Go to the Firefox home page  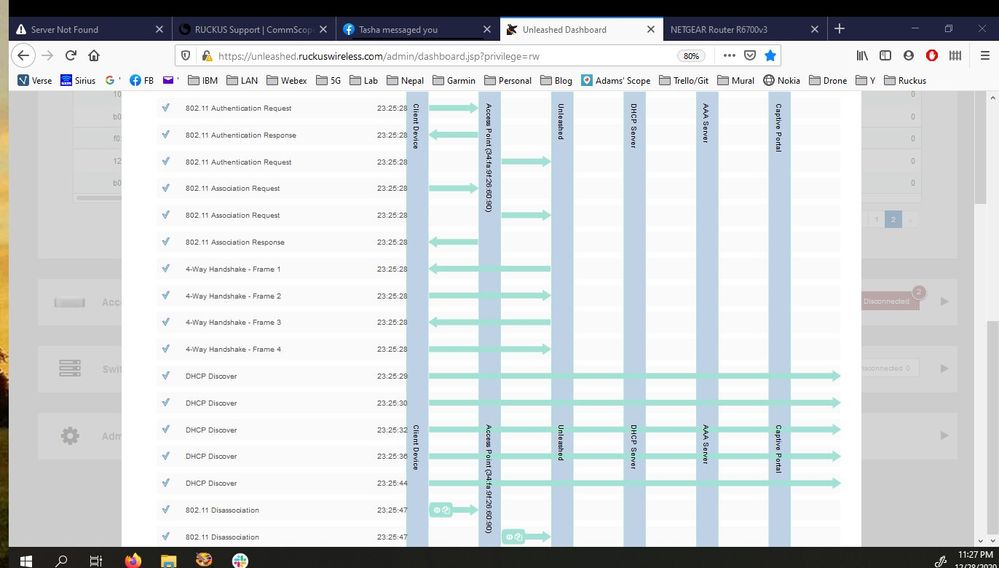point(94,56)
